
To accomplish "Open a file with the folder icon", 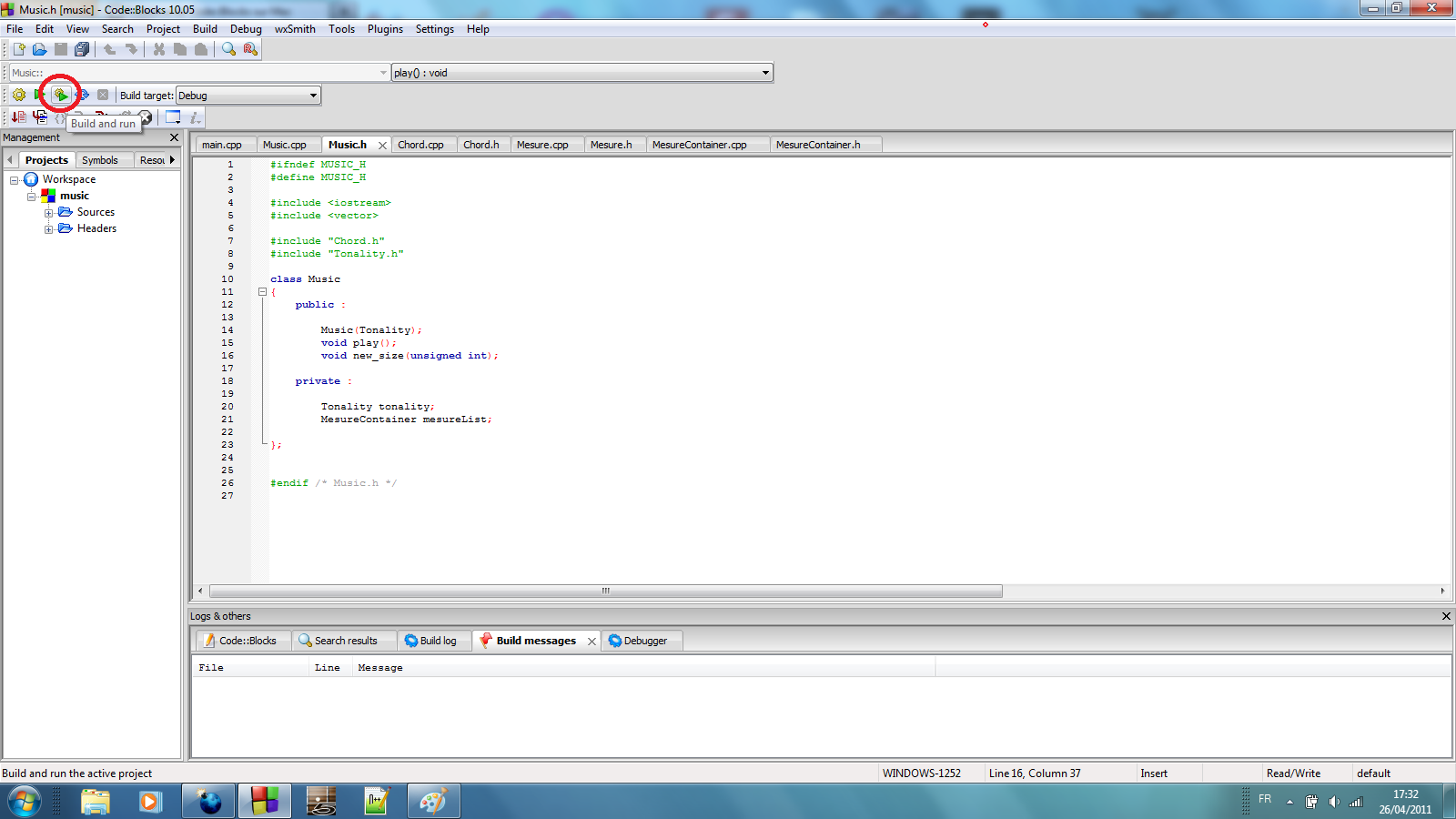I will click(x=39, y=49).
